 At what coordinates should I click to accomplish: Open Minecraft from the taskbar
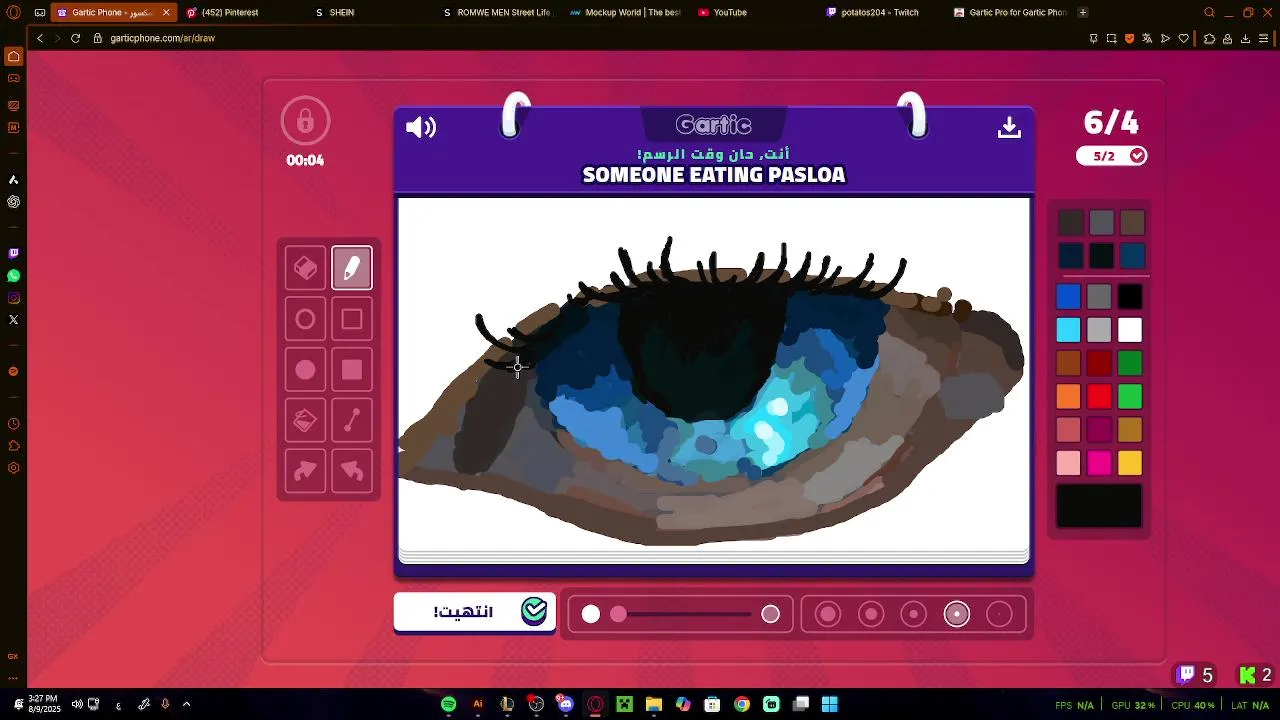point(624,704)
